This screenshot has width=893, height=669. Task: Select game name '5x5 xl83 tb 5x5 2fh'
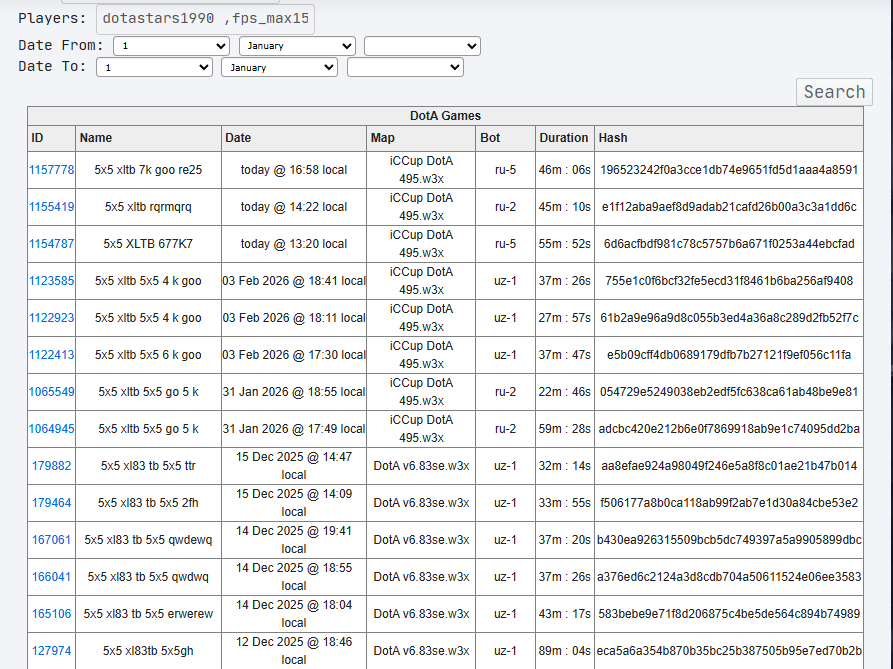point(148,503)
